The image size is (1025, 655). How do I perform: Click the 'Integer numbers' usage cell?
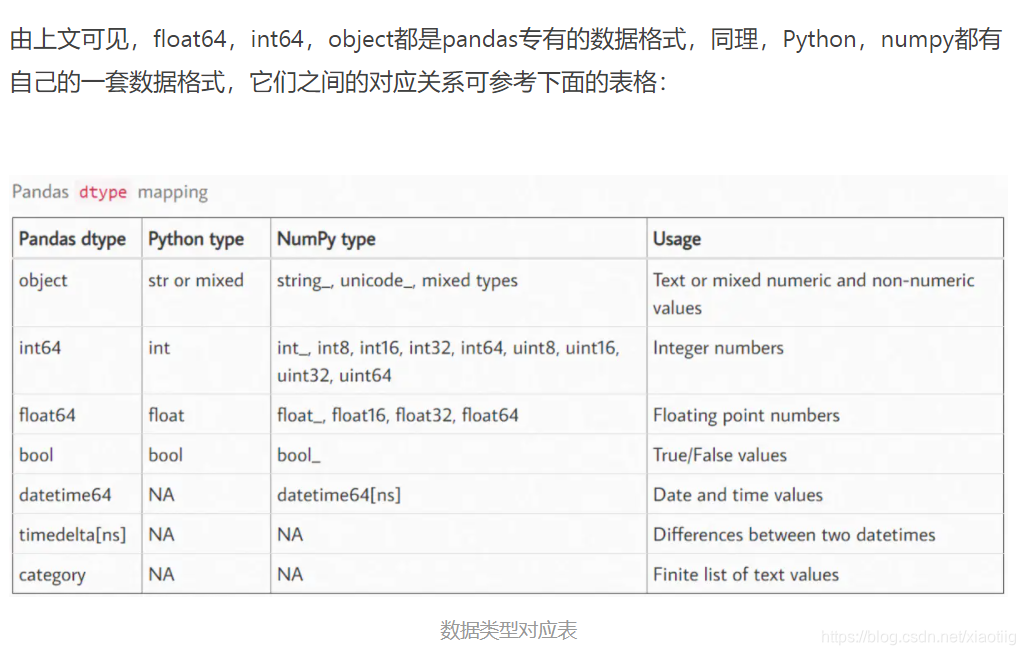825,361
